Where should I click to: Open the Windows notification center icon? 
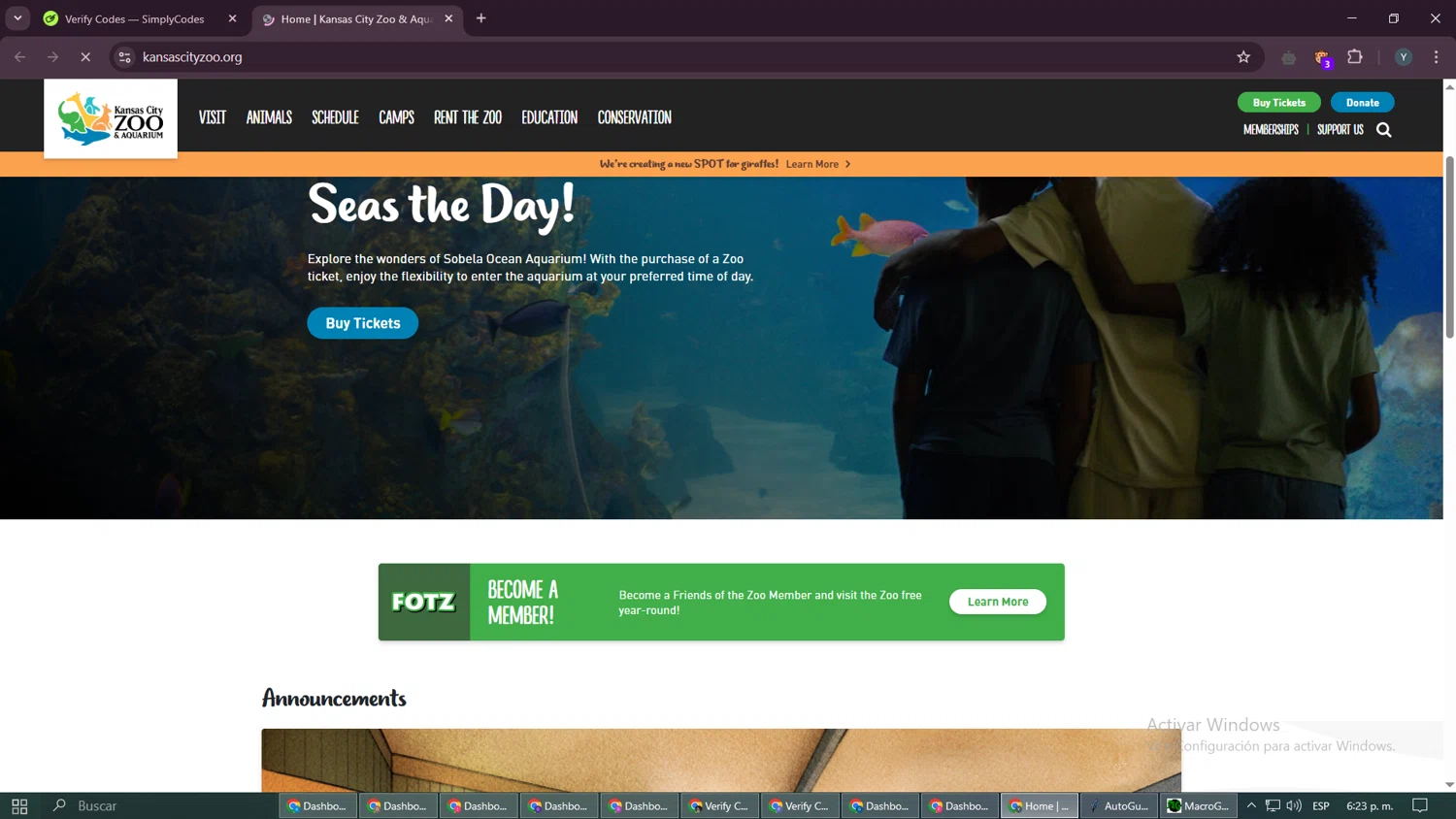click(1420, 805)
